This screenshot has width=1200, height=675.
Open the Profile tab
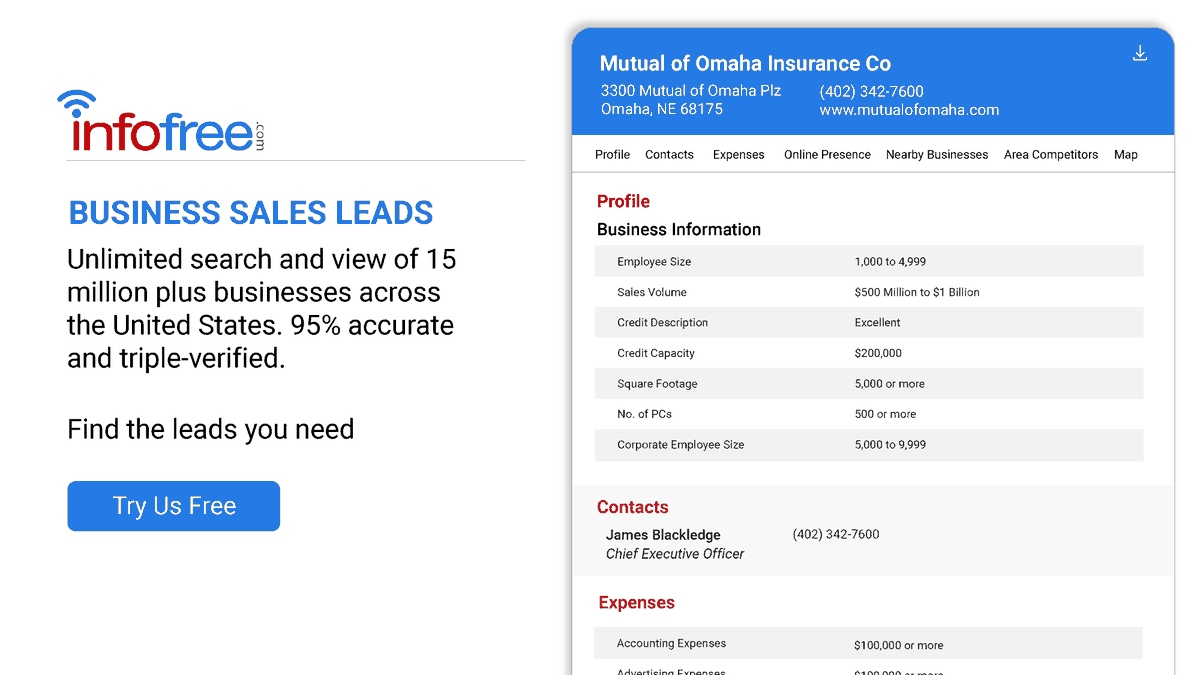612,154
